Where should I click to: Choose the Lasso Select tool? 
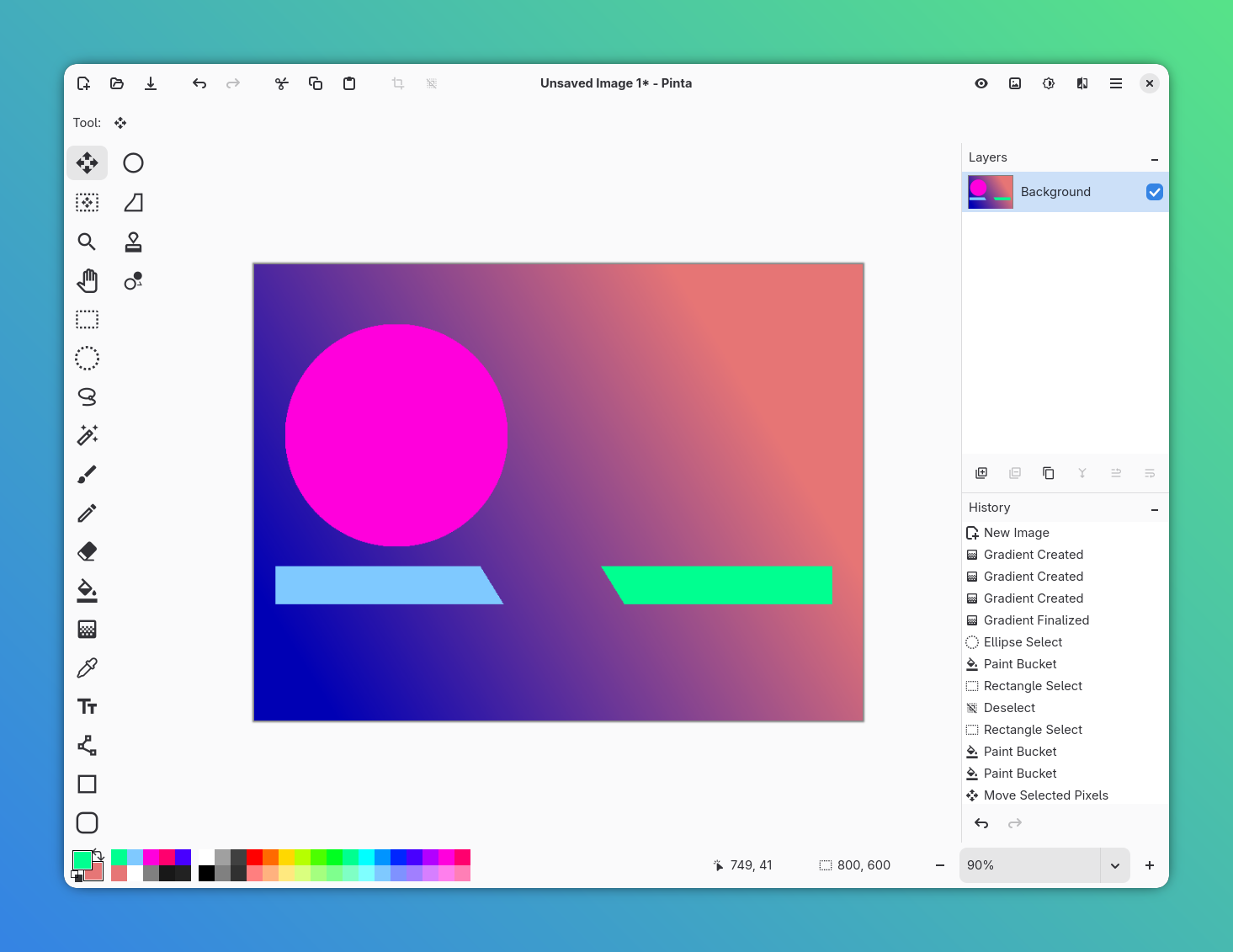click(87, 396)
